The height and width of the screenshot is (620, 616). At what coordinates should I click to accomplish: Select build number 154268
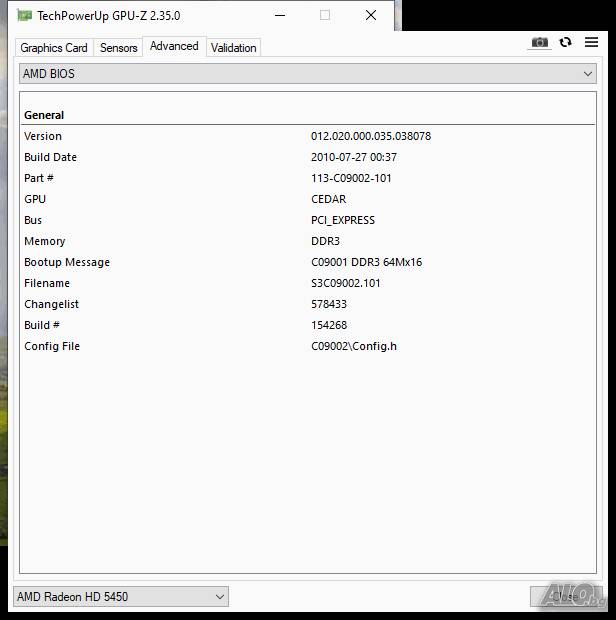329,325
